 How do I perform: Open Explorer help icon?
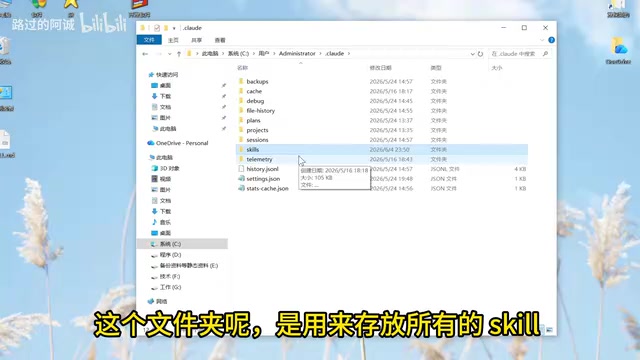pos(551,40)
